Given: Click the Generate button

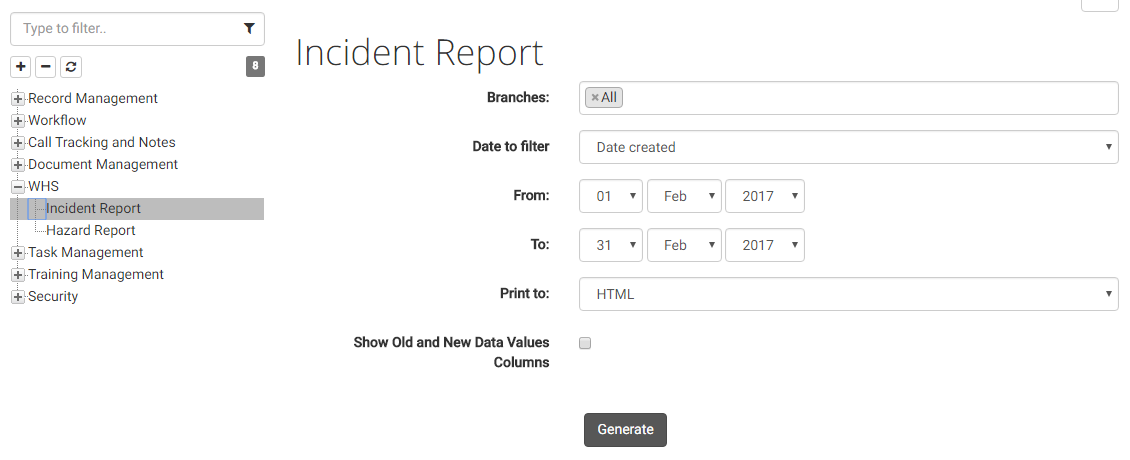Looking at the screenshot, I should pyautogui.click(x=625, y=430).
